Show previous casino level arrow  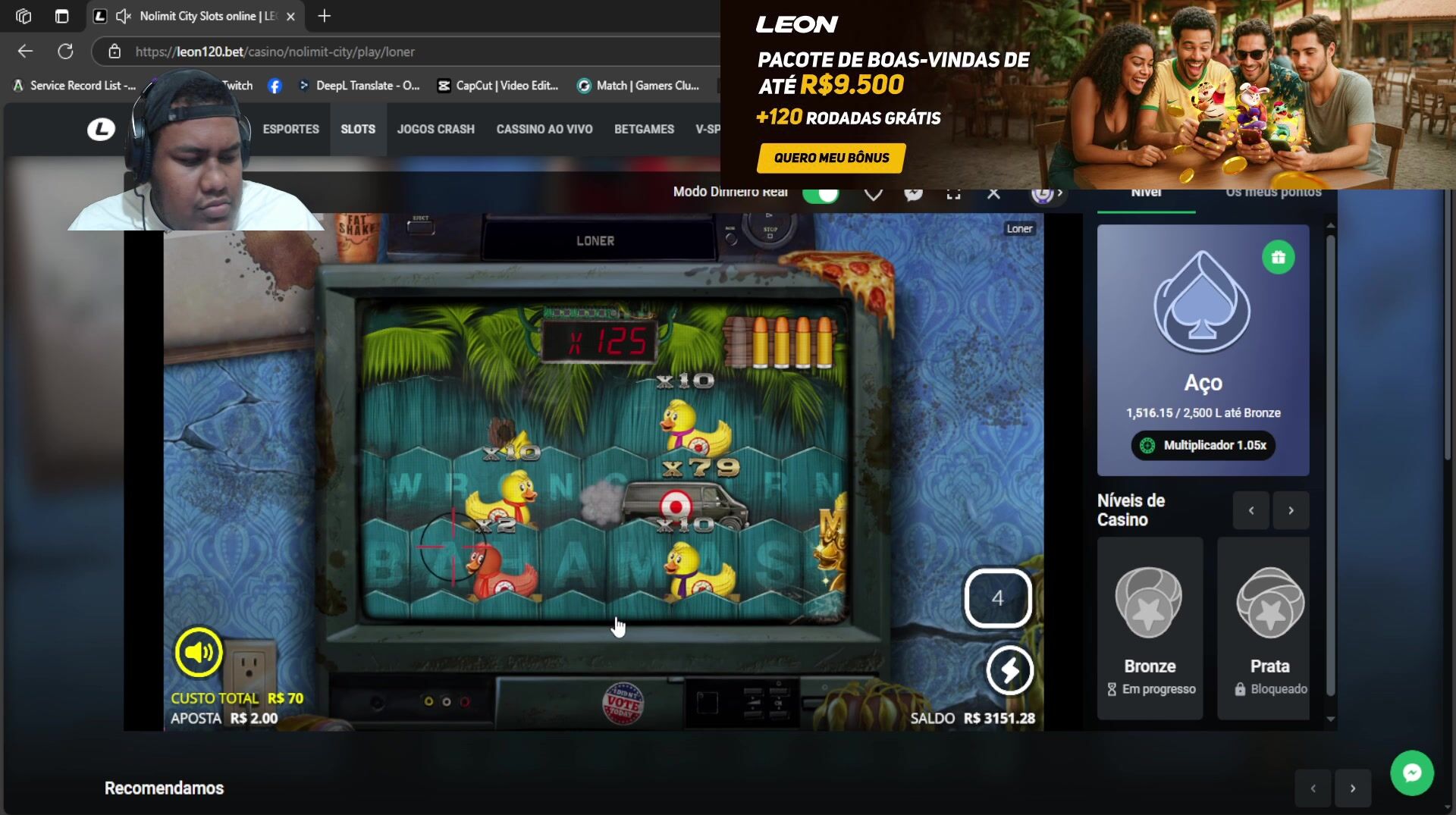pos(1251,510)
